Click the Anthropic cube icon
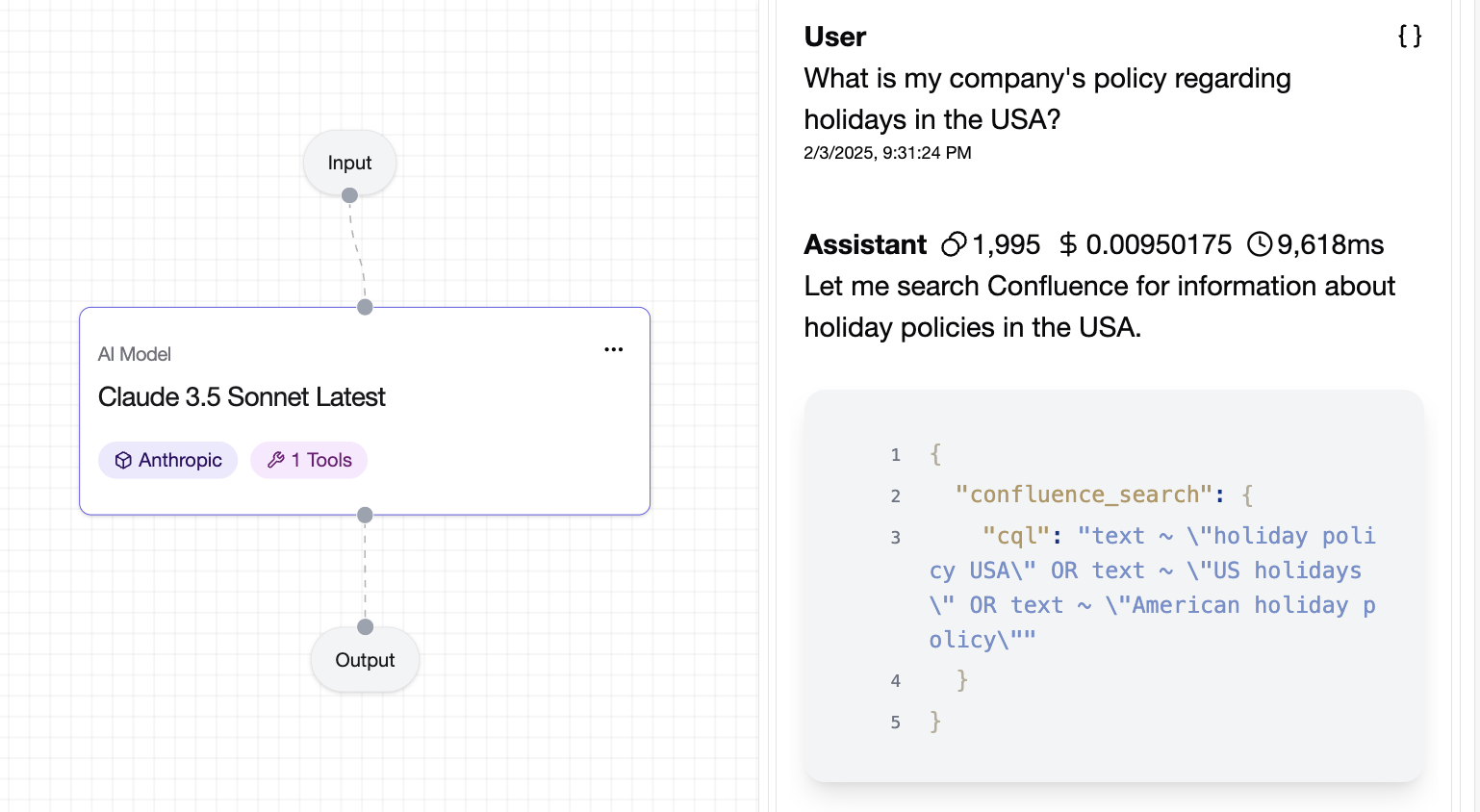The height and width of the screenshot is (812, 1480). [123, 460]
